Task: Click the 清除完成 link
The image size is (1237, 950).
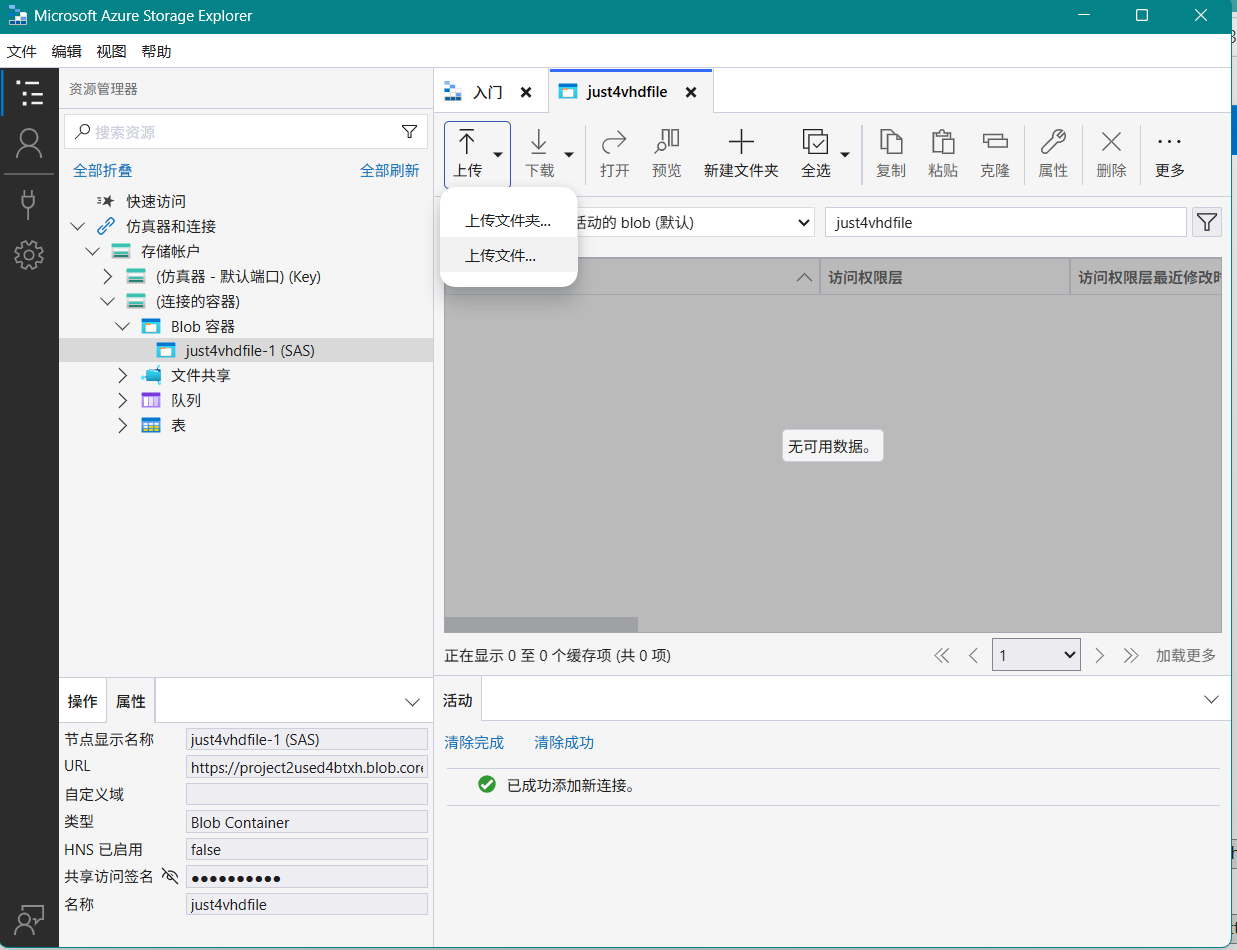Action: tap(474, 742)
